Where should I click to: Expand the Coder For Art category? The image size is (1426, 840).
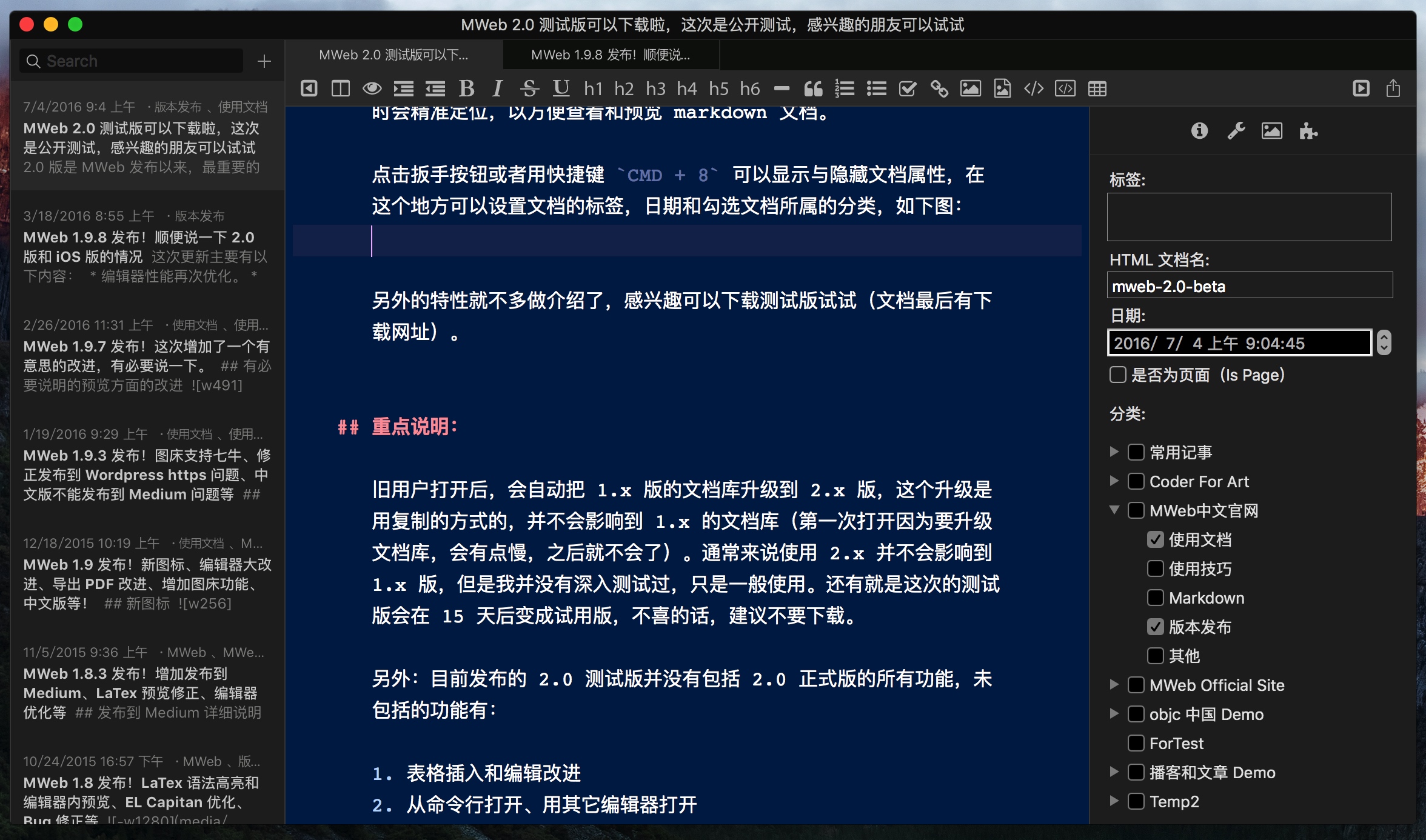1114,481
